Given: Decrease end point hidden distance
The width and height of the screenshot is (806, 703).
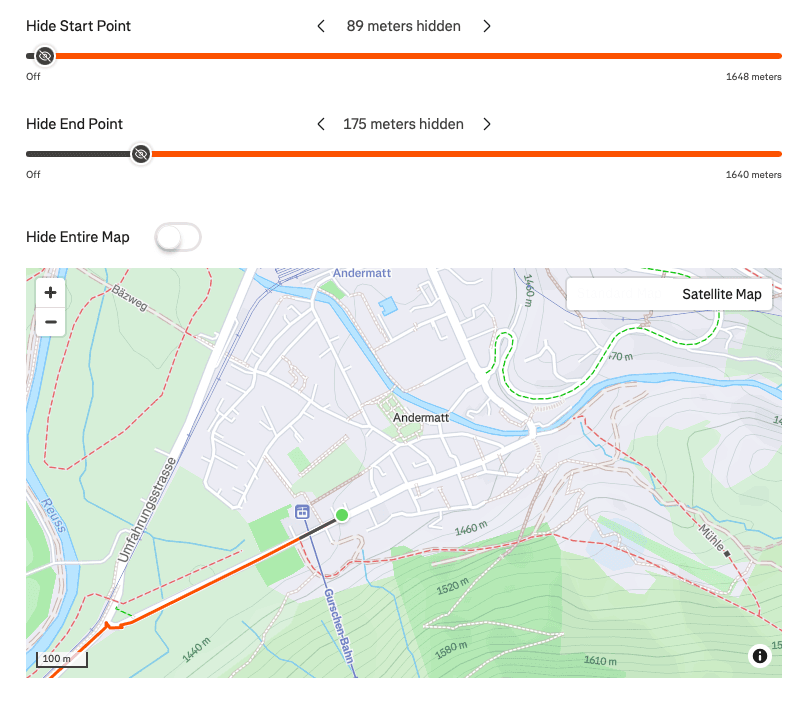Looking at the screenshot, I should [321, 124].
